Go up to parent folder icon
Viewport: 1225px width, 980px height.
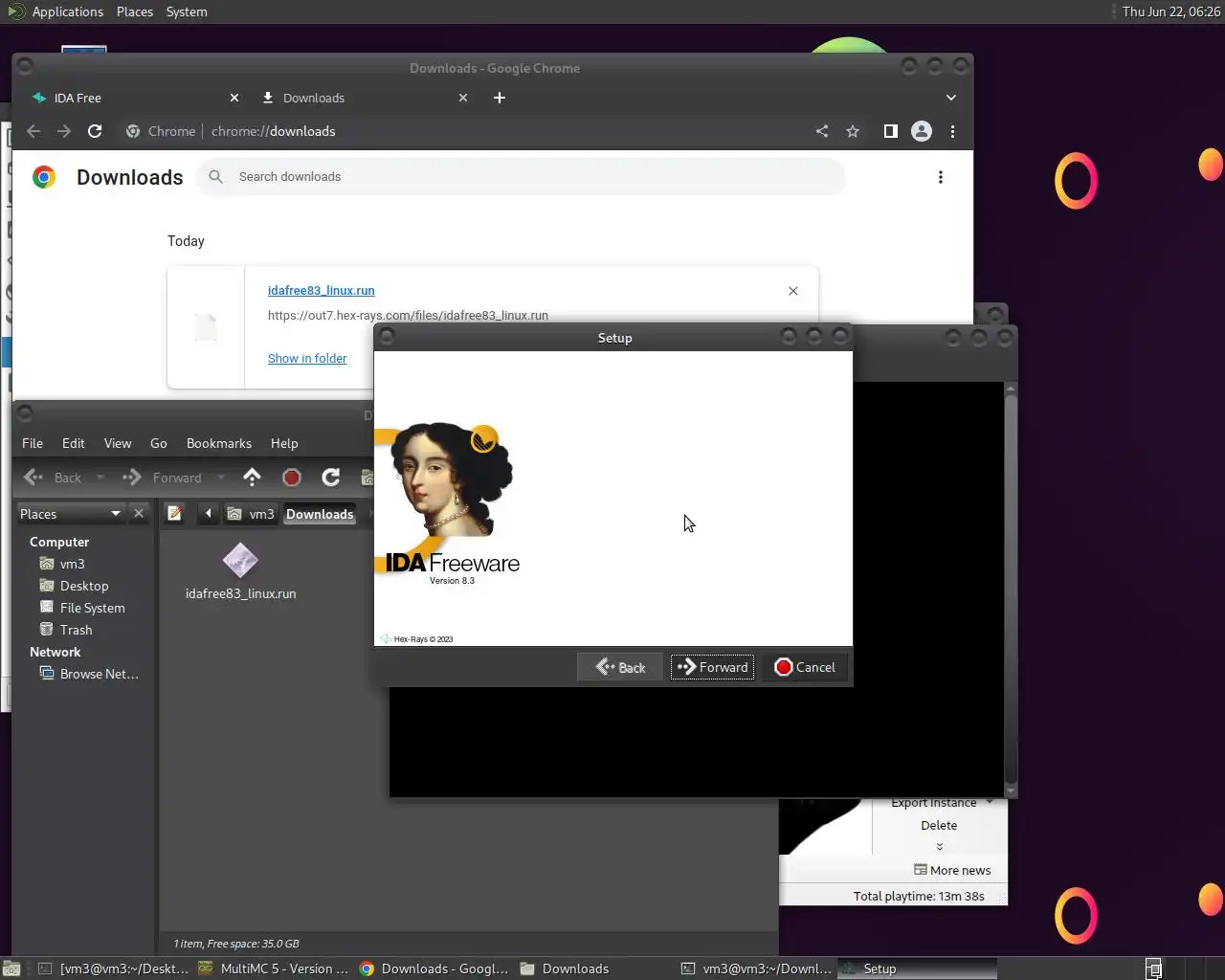click(x=252, y=477)
